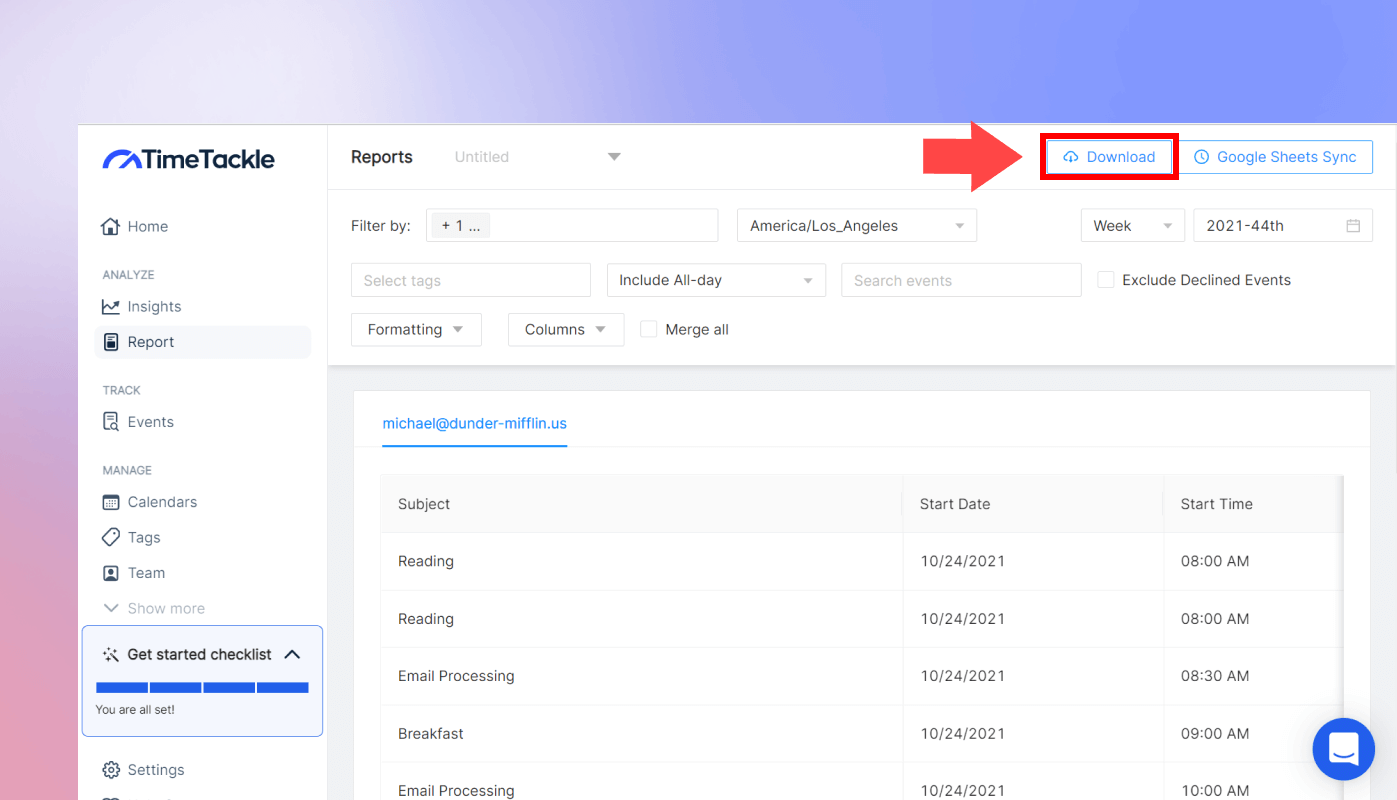1397x800 pixels.
Task: Click the Search events field
Action: (961, 280)
